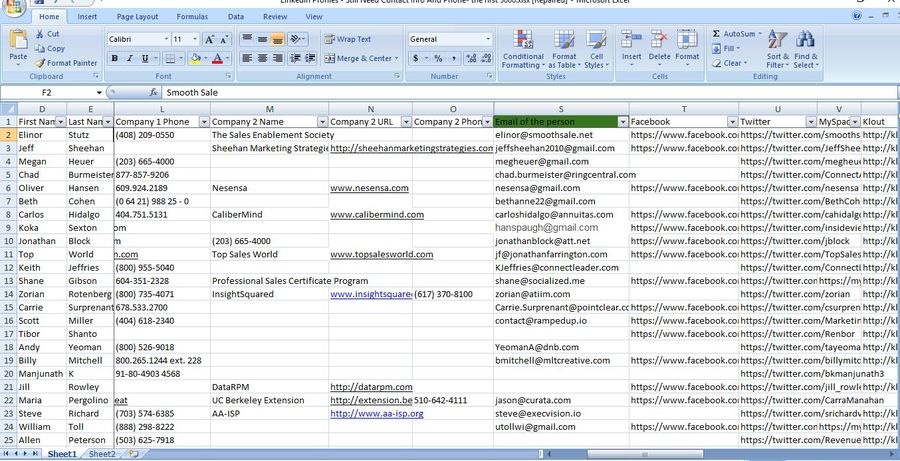Decrease the cell indent
Image resolution: width=900 pixels, height=461 pixels.
[x=295, y=59]
